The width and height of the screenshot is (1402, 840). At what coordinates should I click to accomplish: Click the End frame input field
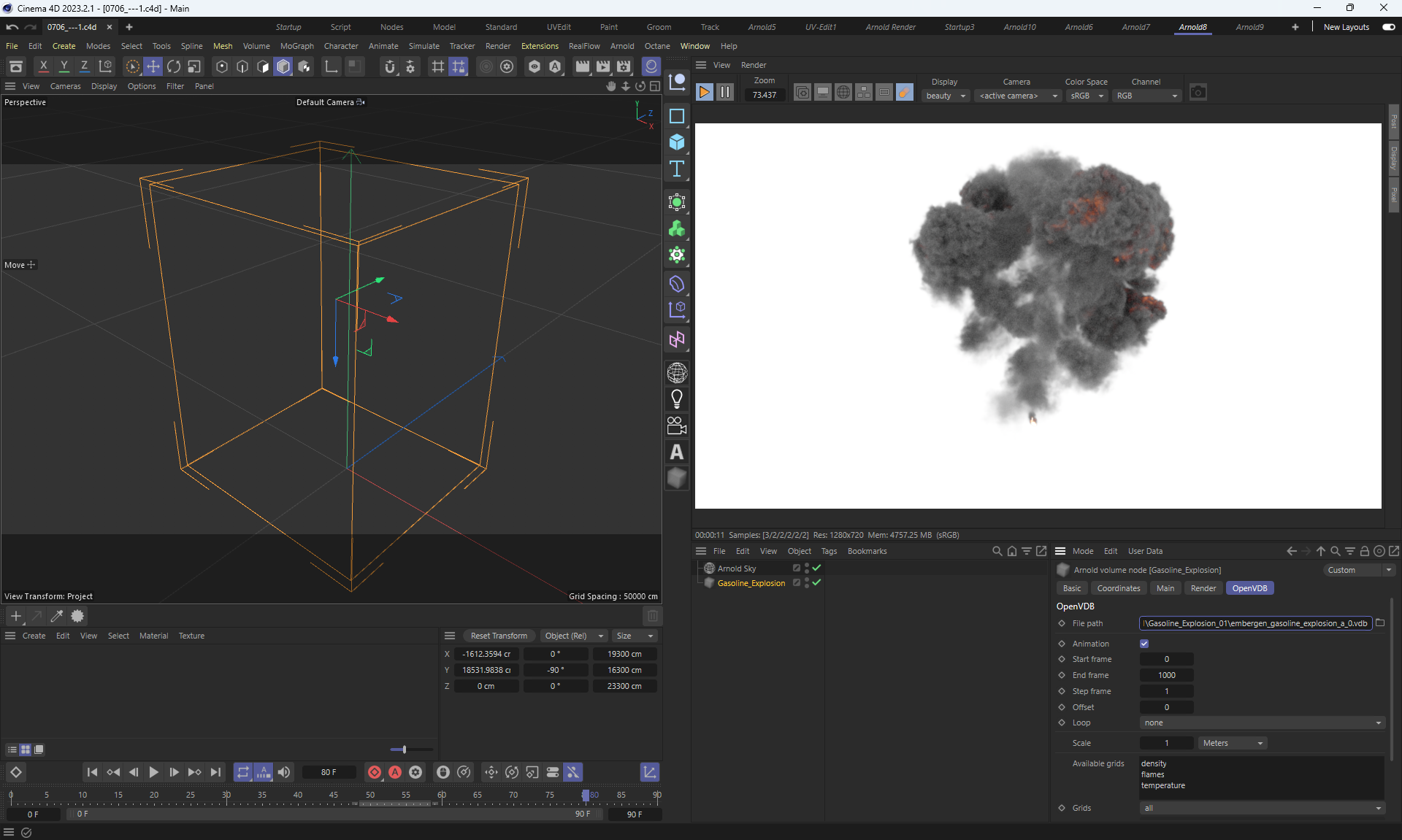(x=1166, y=675)
